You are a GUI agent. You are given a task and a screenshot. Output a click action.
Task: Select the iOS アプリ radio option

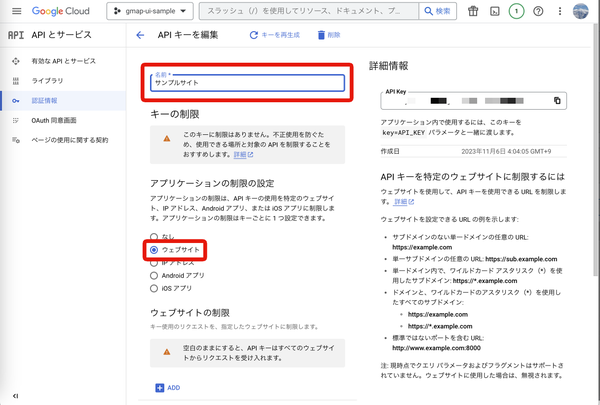point(154,288)
